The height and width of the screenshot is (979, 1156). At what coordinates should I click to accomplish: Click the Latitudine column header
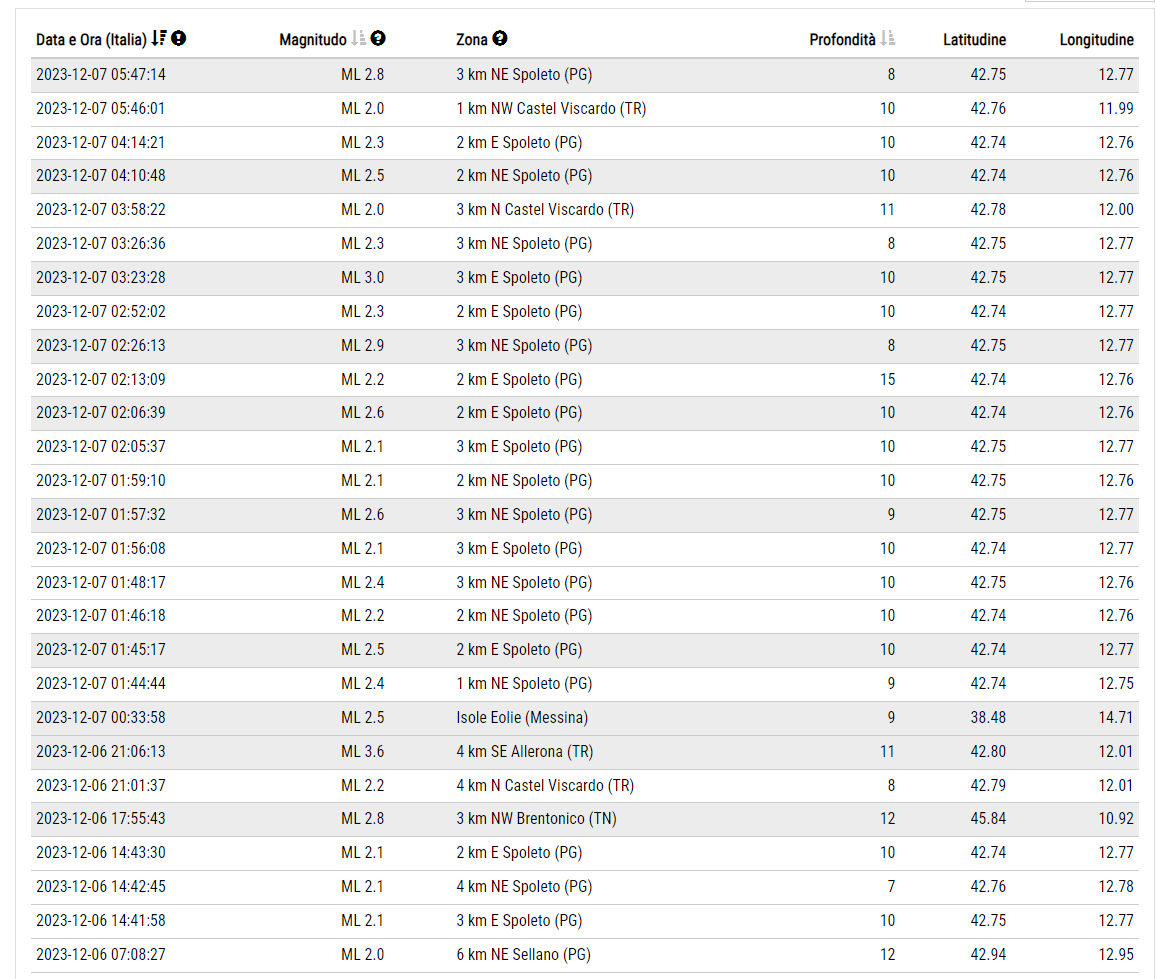pos(974,40)
